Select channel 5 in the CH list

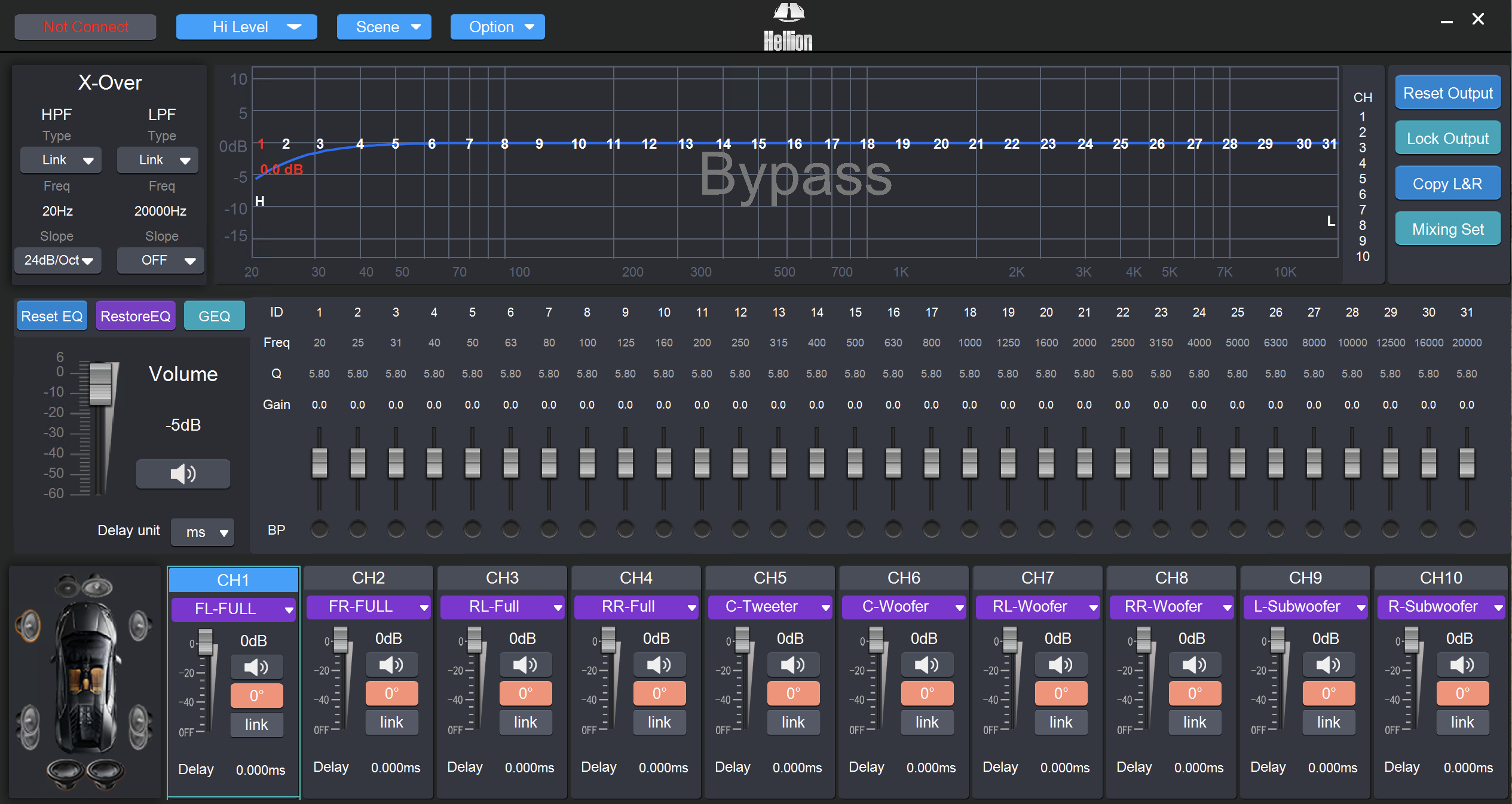point(1362,179)
